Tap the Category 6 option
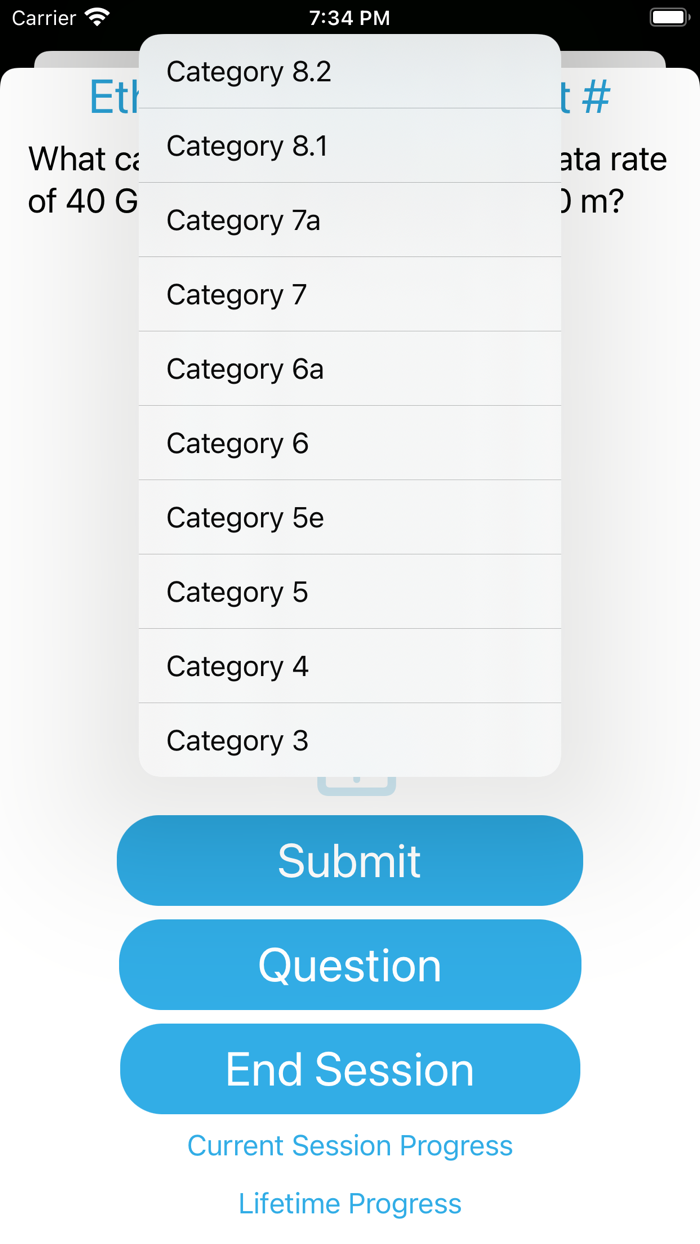700x1244 pixels. tap(349, 443)
